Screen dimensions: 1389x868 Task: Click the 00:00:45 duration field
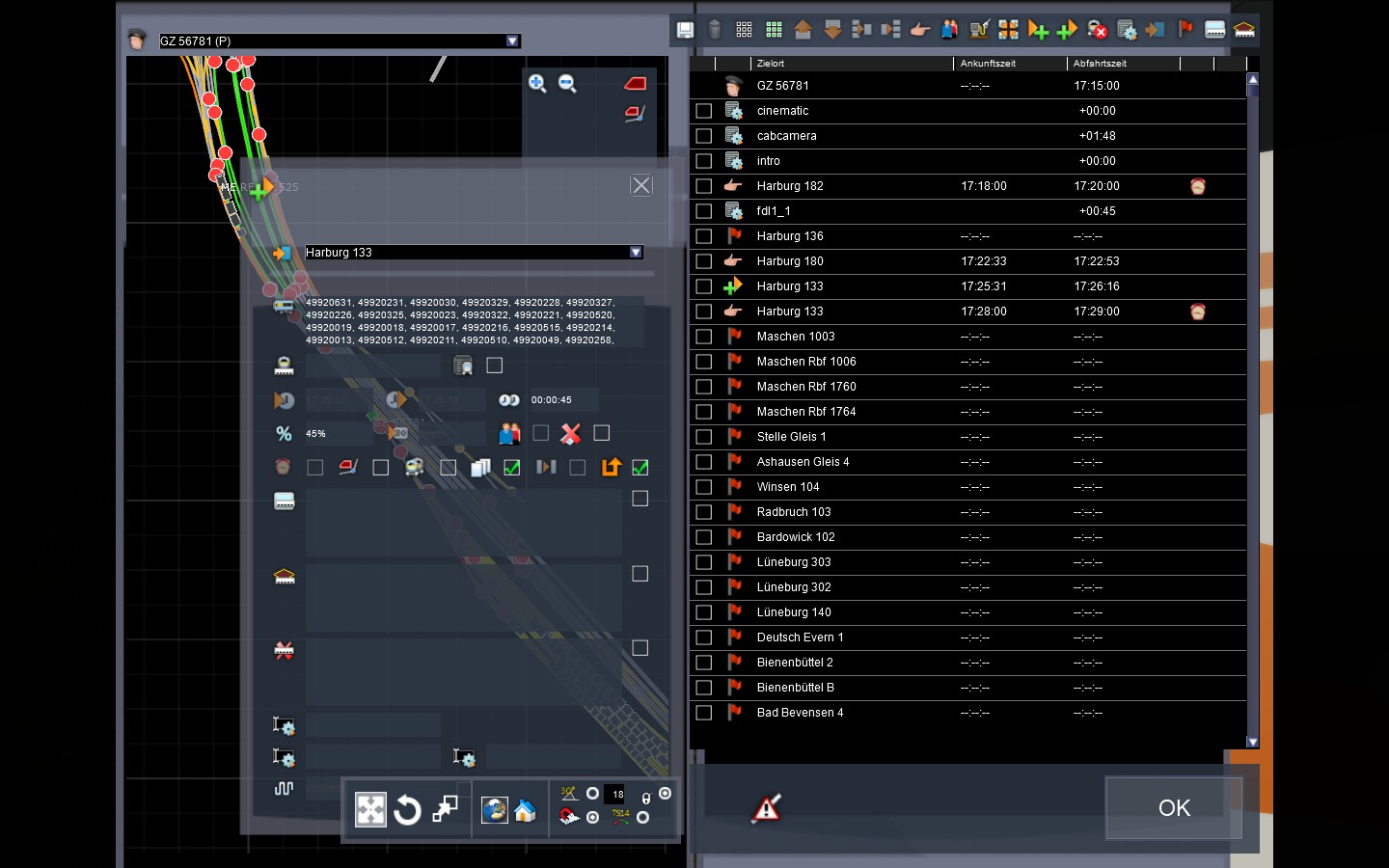pyautogui.click(x=563, y=400)
